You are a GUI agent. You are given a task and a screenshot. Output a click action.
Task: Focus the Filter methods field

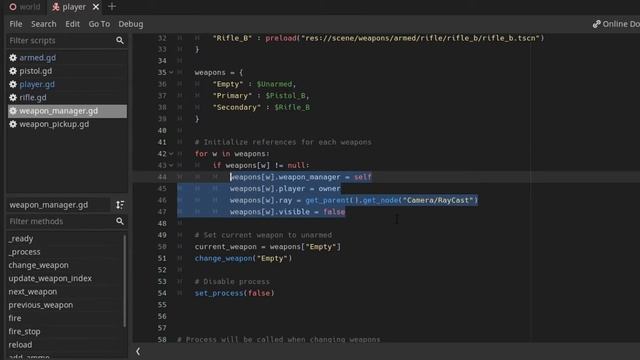pyautogui.click(x=59, y=221)
